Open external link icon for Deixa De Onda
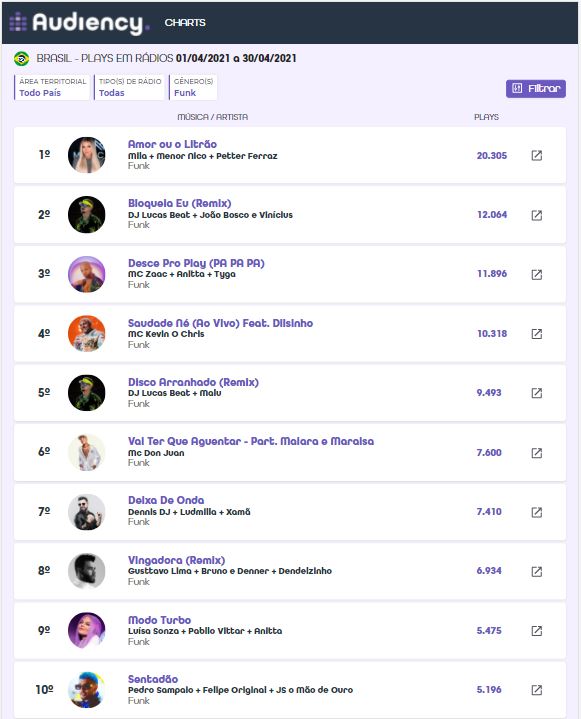 coord(537,512)
